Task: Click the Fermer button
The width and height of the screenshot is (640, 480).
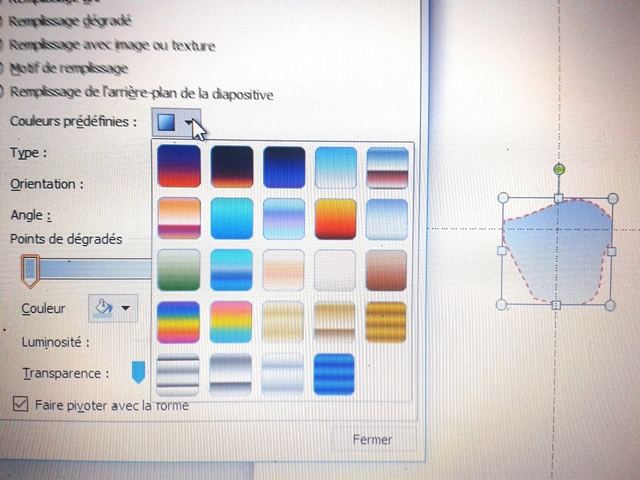Action: click(x=372, y=439)
